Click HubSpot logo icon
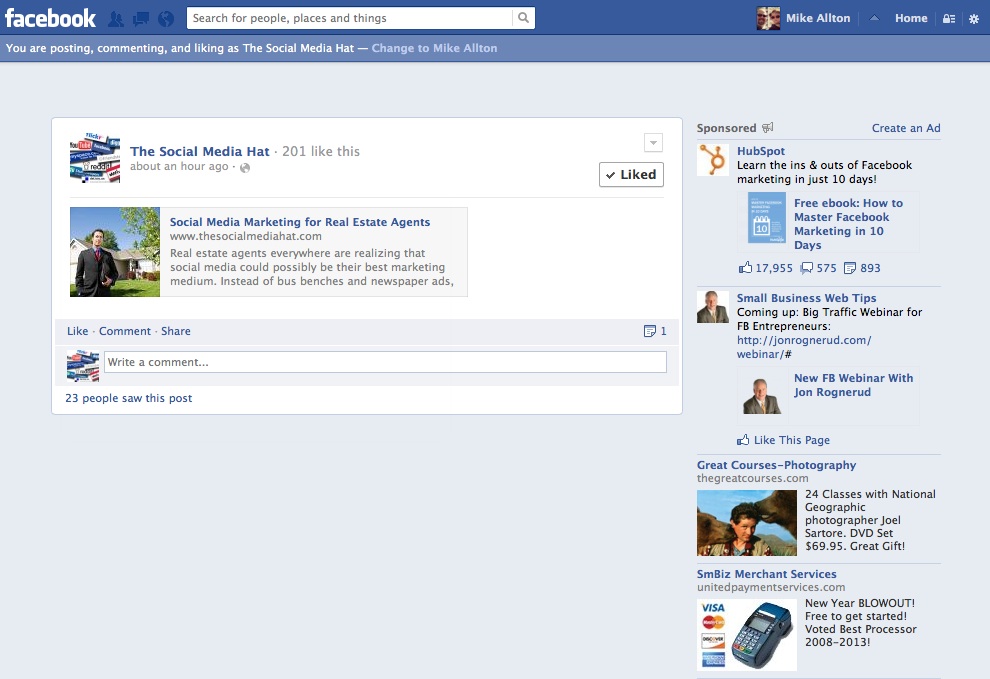 tap(713, 160)
